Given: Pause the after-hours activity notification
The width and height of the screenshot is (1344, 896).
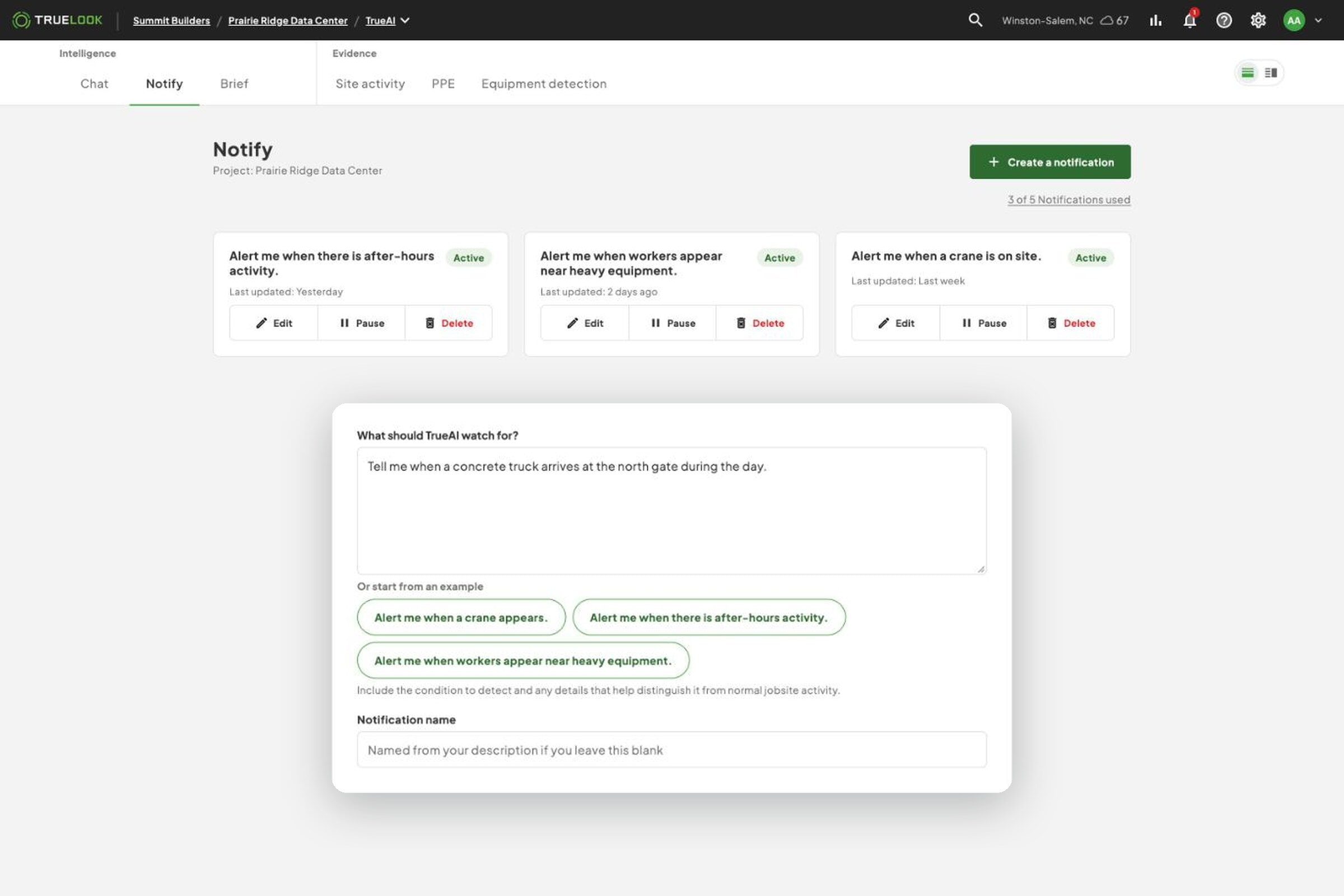Looking at the screenshot, I should click(x=362, y=323).
